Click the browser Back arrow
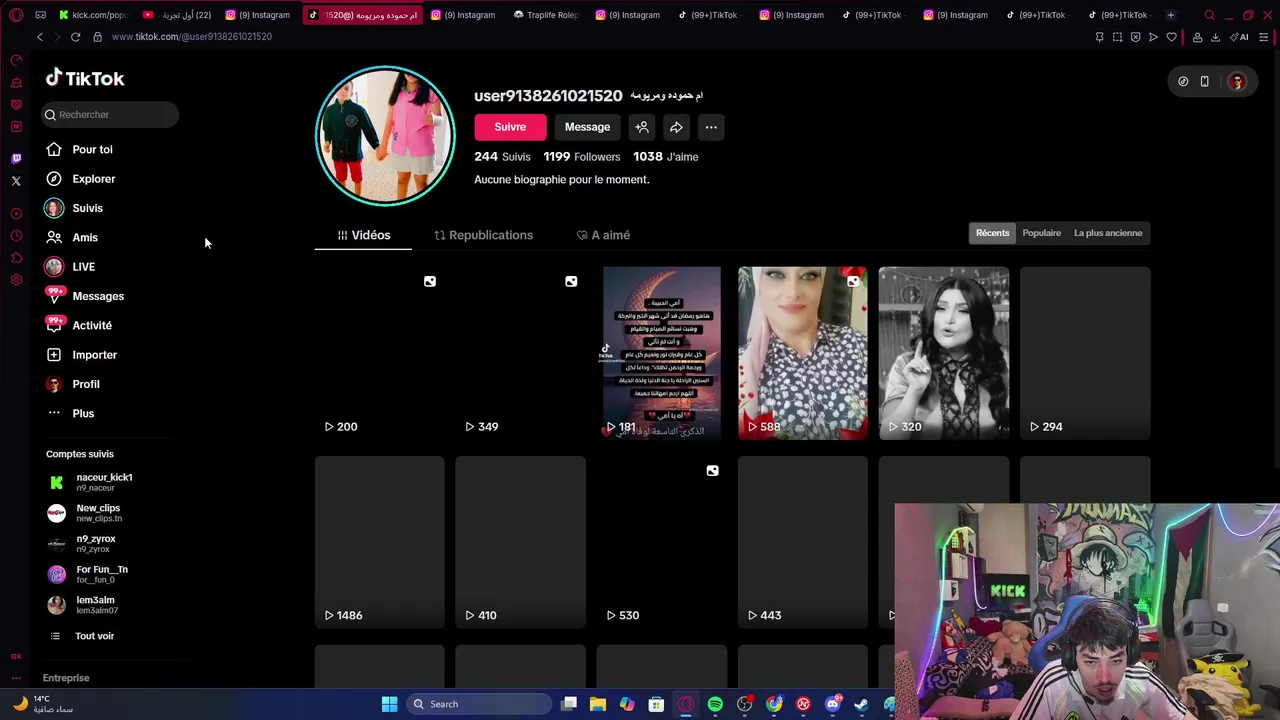 40,37
